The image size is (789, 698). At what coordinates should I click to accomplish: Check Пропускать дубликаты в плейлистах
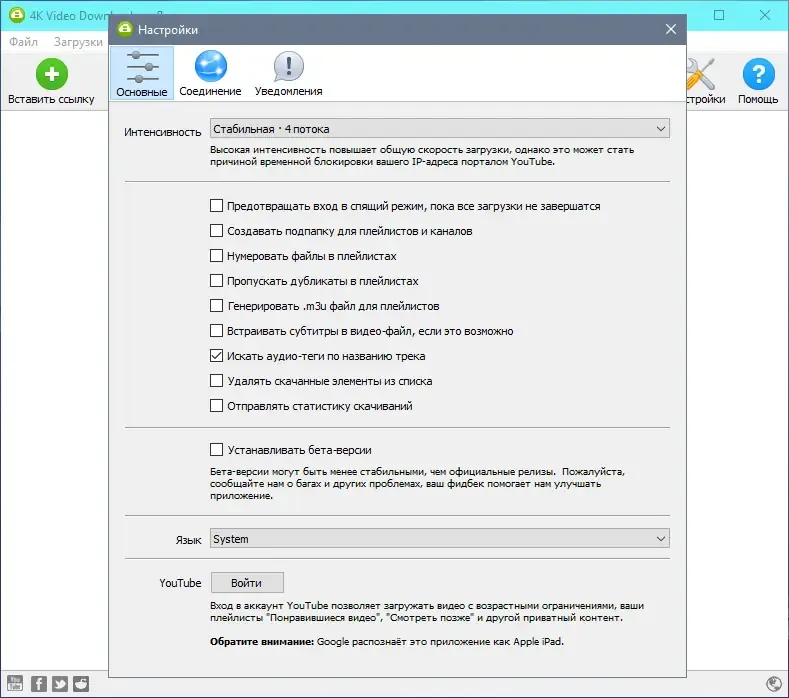pyautogui.click(x=216, y=281)
